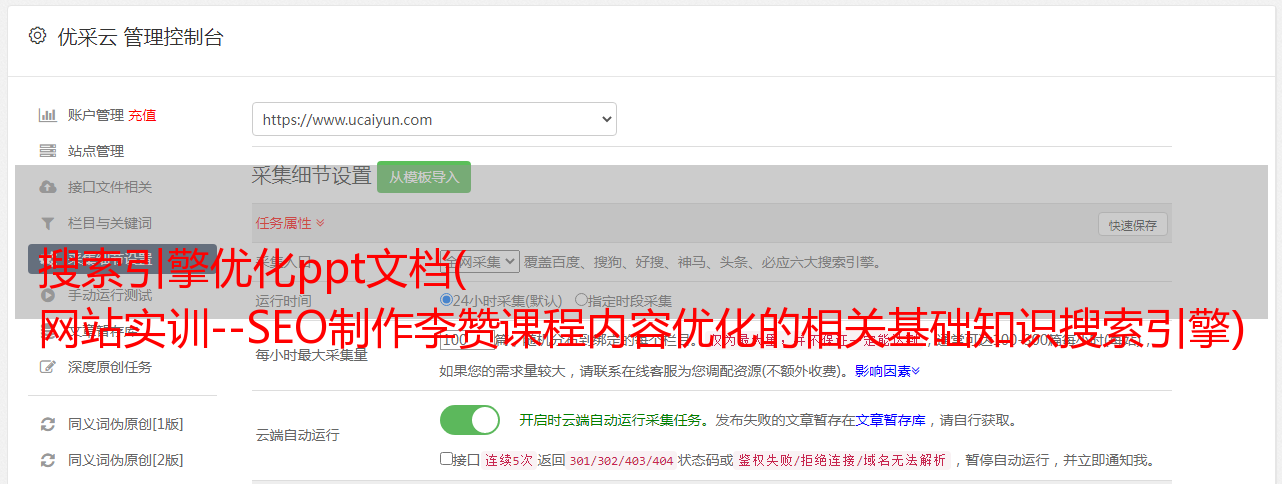Viewport: 1282px width, 484px height.
Task: Open the https://www.ucaiyun.com site dropdown
Action: [x=434, y=119]
